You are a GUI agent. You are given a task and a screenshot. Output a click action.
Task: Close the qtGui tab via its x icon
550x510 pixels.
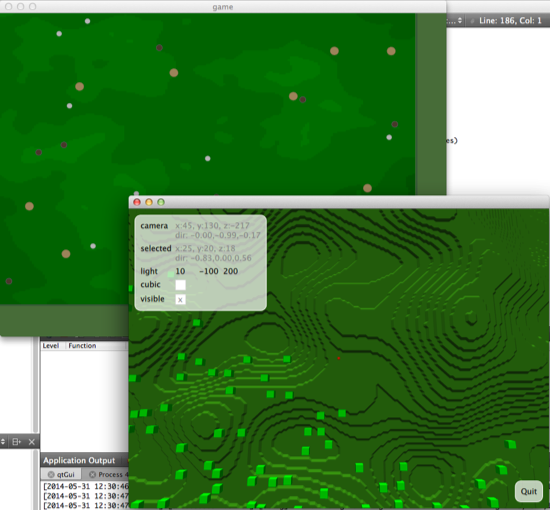point(51,475)
